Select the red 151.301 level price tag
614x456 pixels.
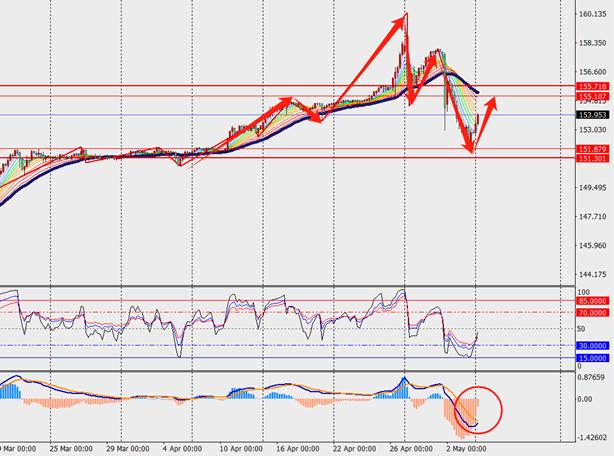tap(593, 159)
